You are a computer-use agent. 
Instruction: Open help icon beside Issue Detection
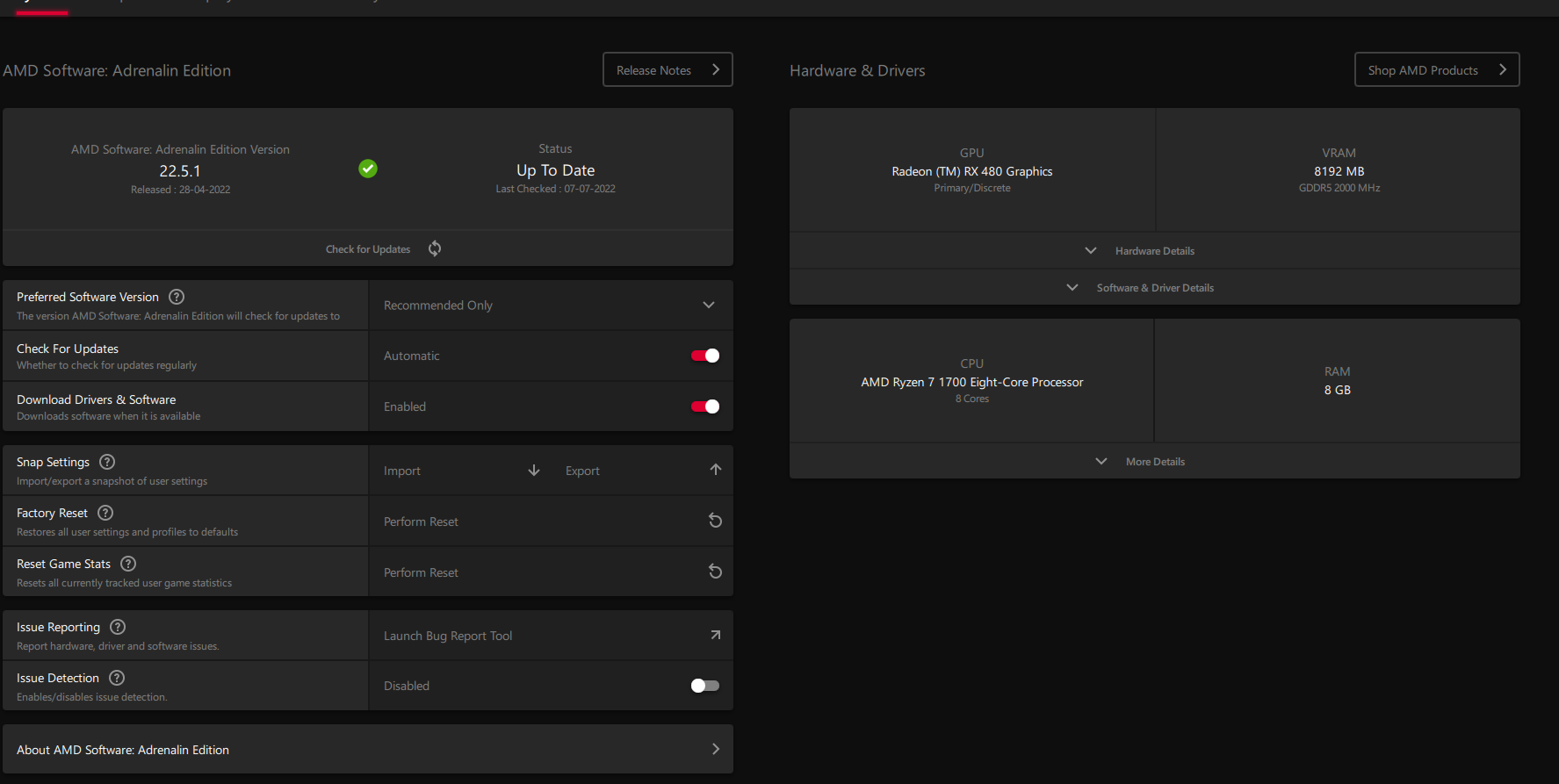[117, 678]
